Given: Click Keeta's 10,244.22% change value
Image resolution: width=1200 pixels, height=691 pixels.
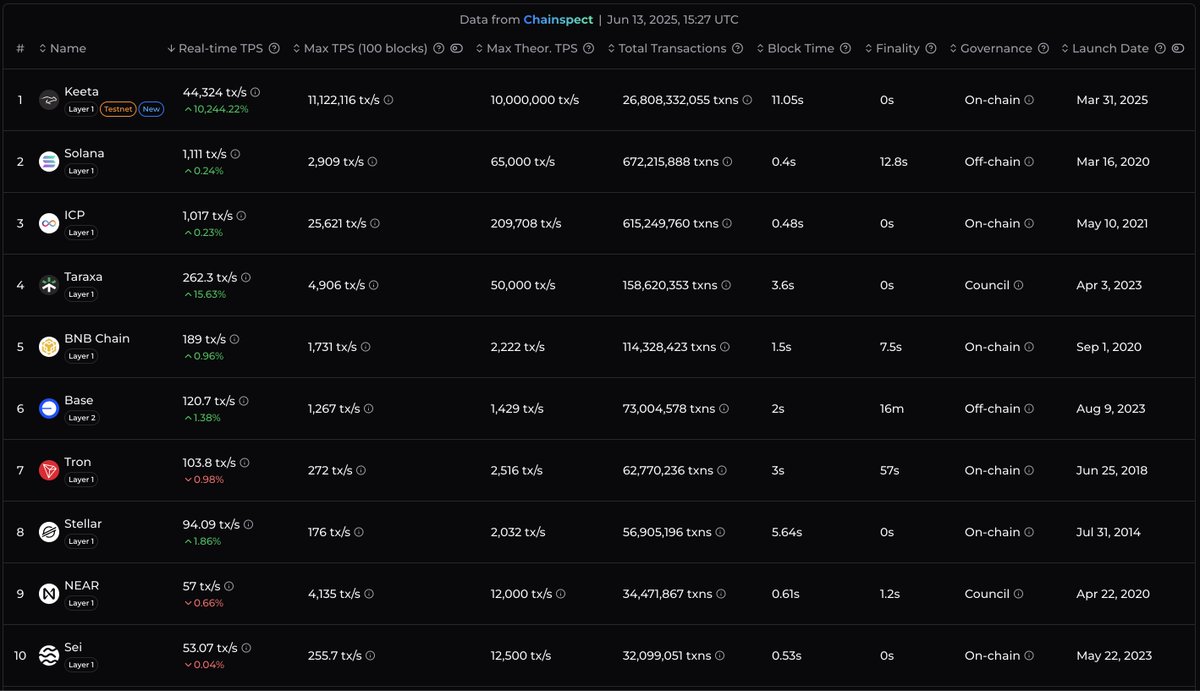Looking at the screenshot, I should [215, 109].
